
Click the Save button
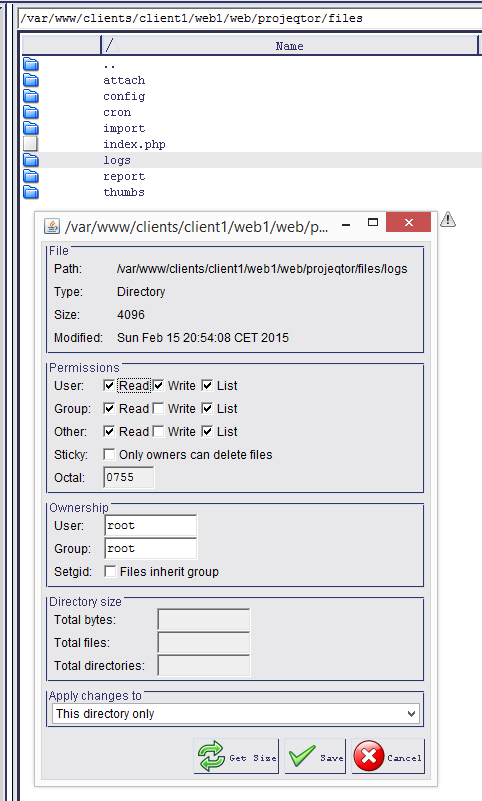(315, 757)
